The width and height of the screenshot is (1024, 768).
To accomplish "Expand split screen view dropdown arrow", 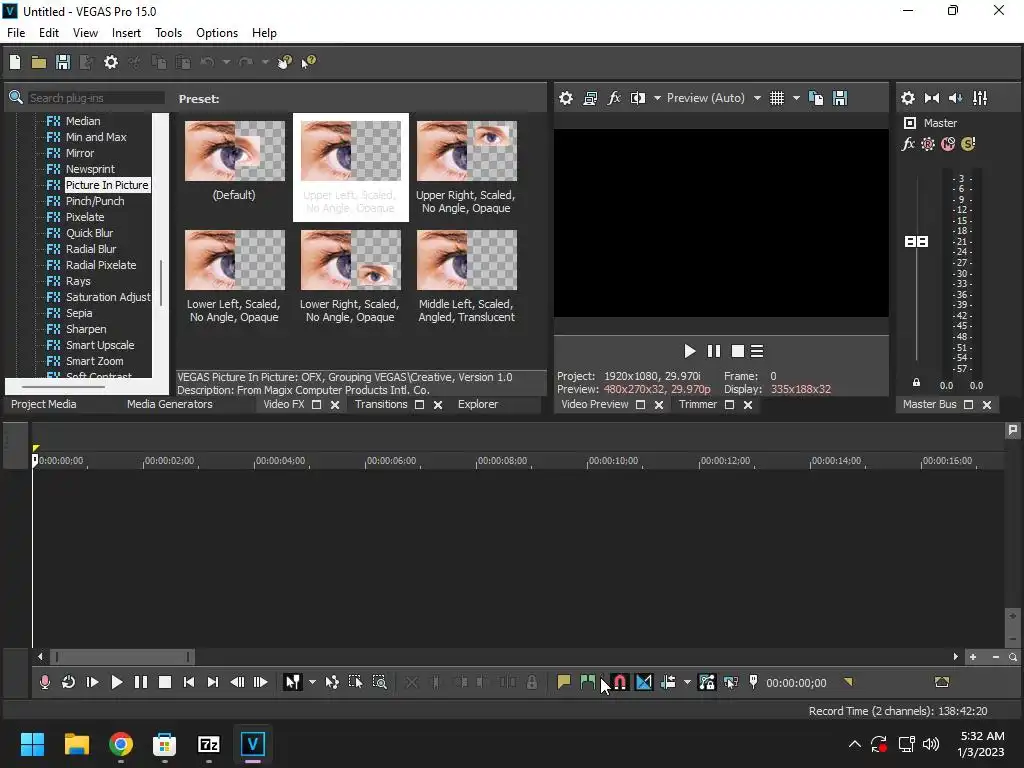I will pyautogui.click(x=657, y=98).
